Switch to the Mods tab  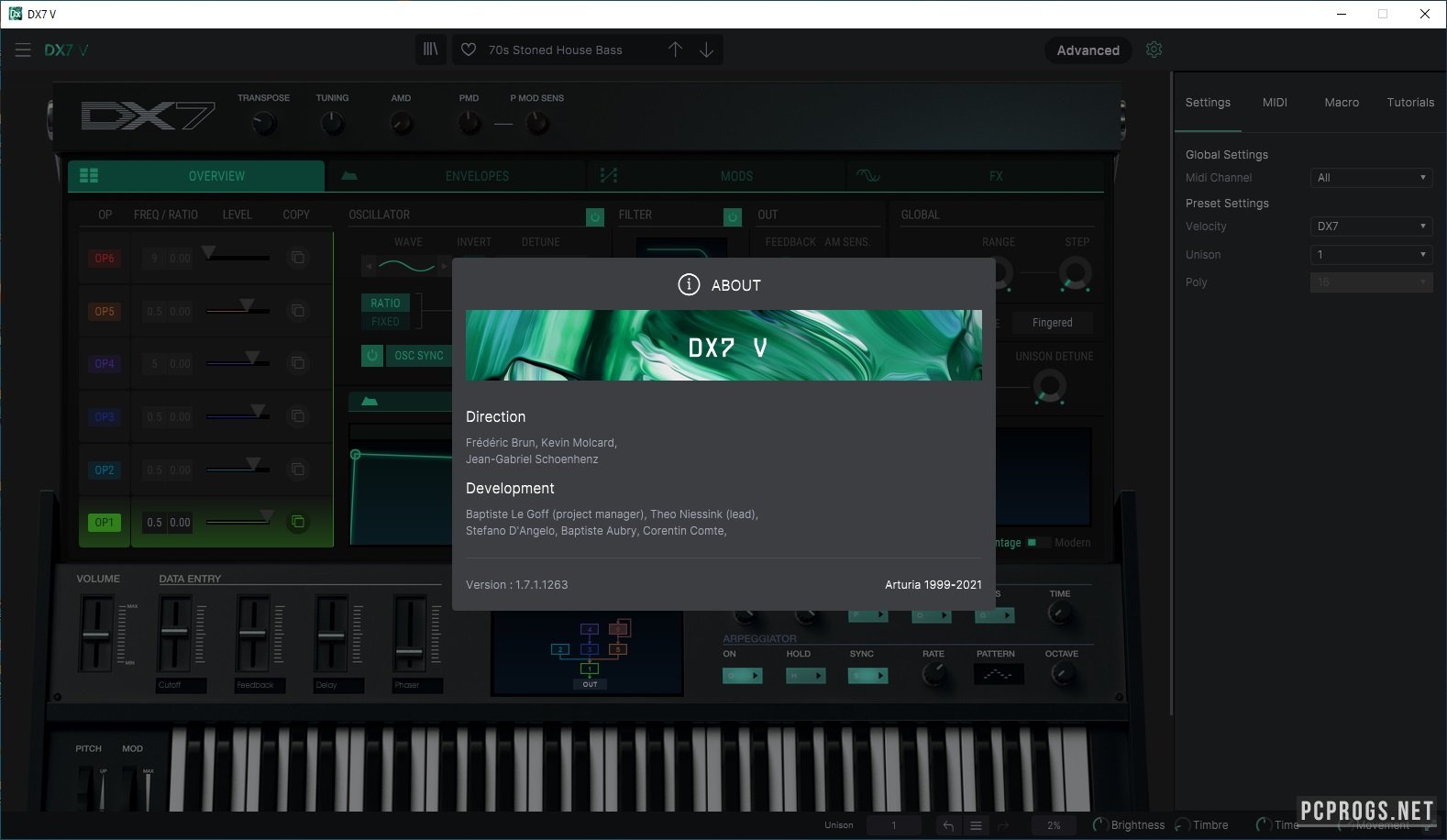716,176
